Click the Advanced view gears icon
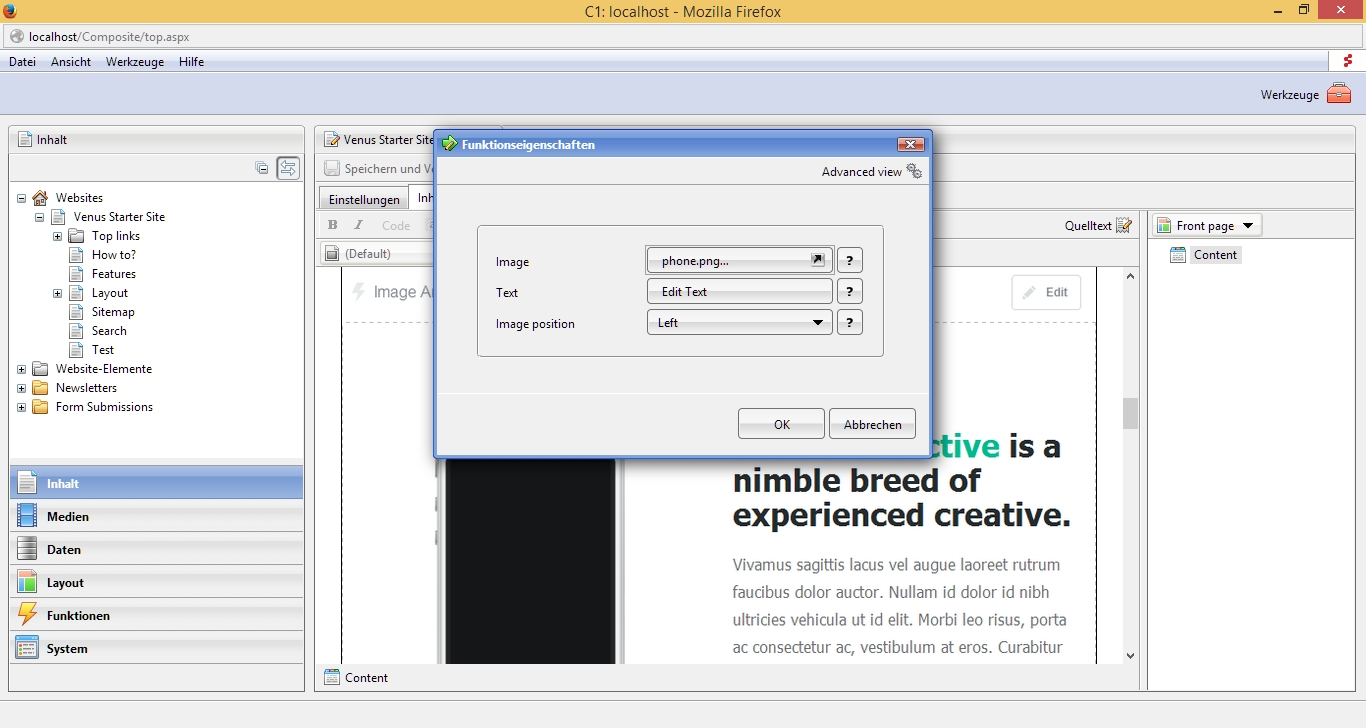Screen dimensions: 1366x728 pyautogui.click(x=913, y=172)
